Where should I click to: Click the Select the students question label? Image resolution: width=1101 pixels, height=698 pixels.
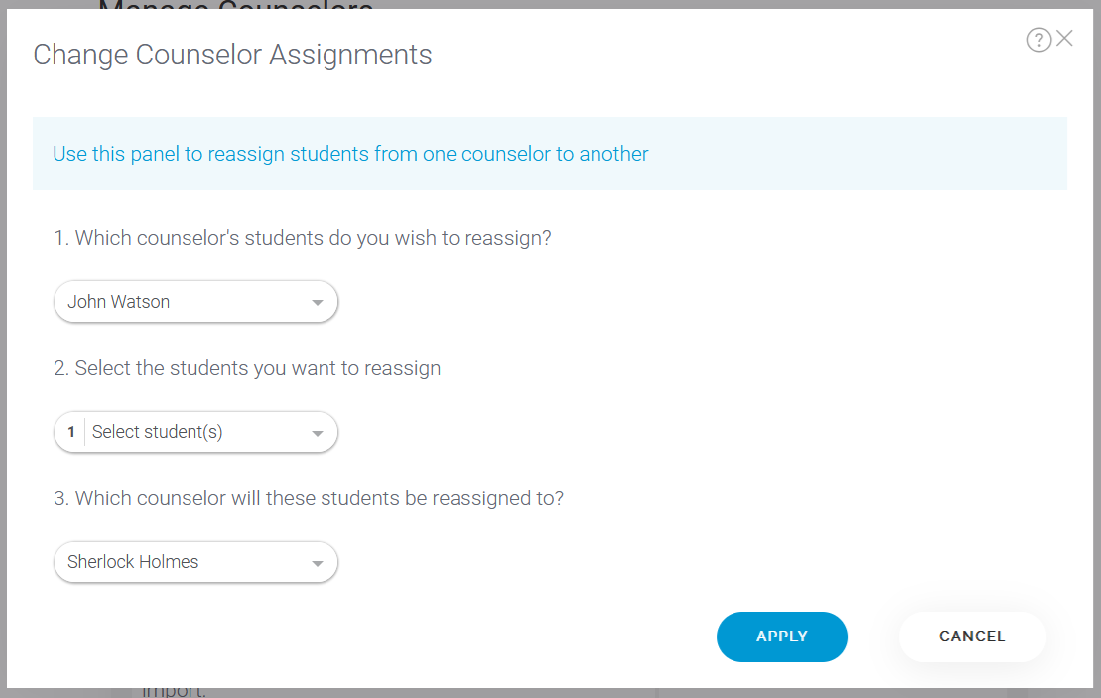click(247, 368)
